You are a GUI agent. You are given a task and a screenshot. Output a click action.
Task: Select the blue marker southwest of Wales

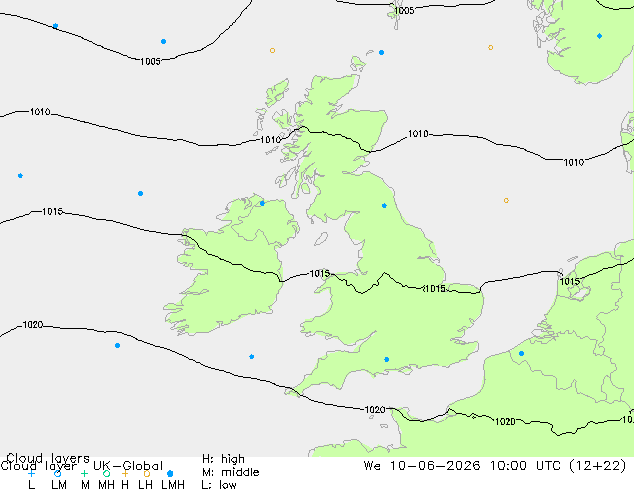pos(251,357)
